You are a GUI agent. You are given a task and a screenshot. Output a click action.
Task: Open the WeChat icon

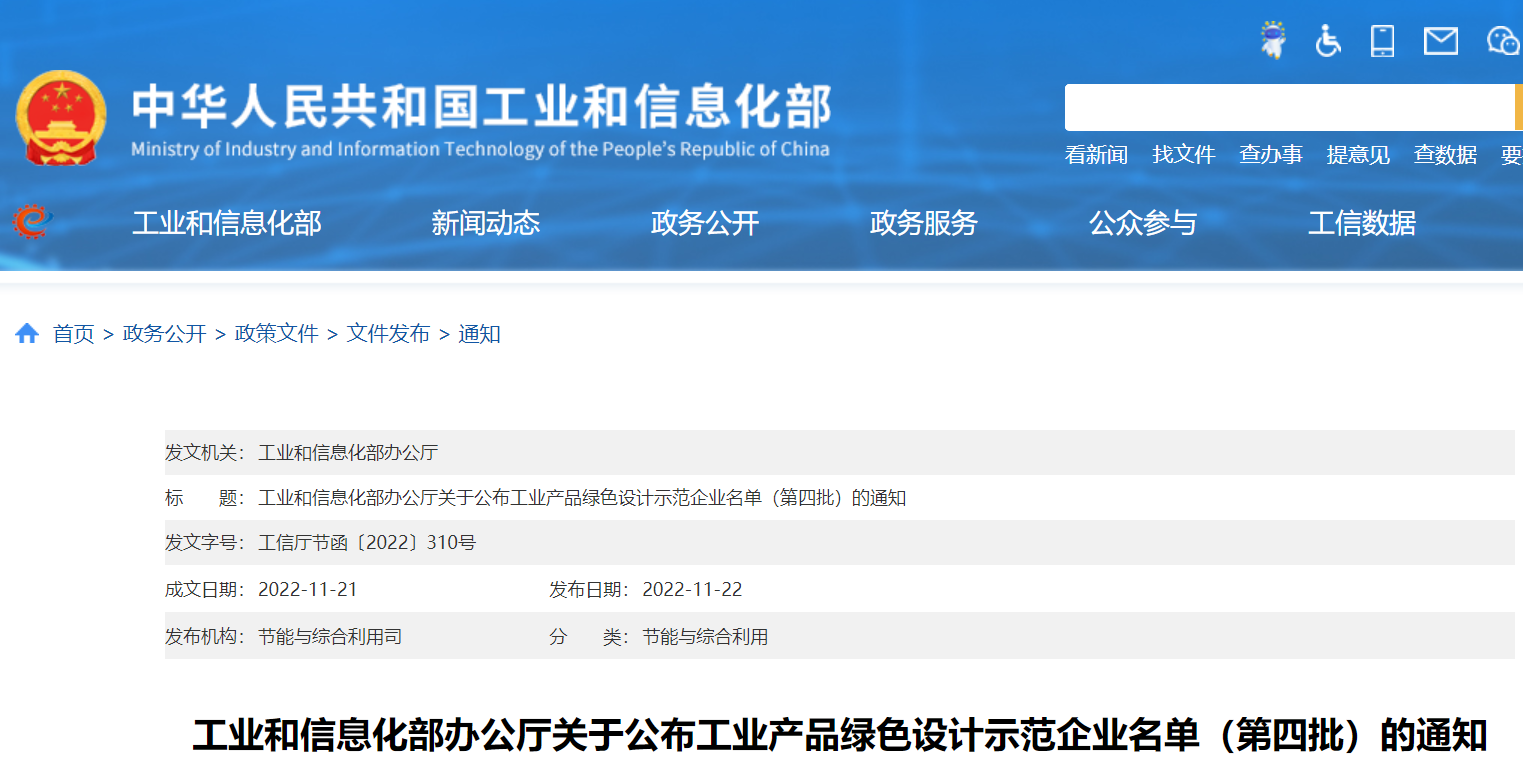click(x=1504, y=41)
